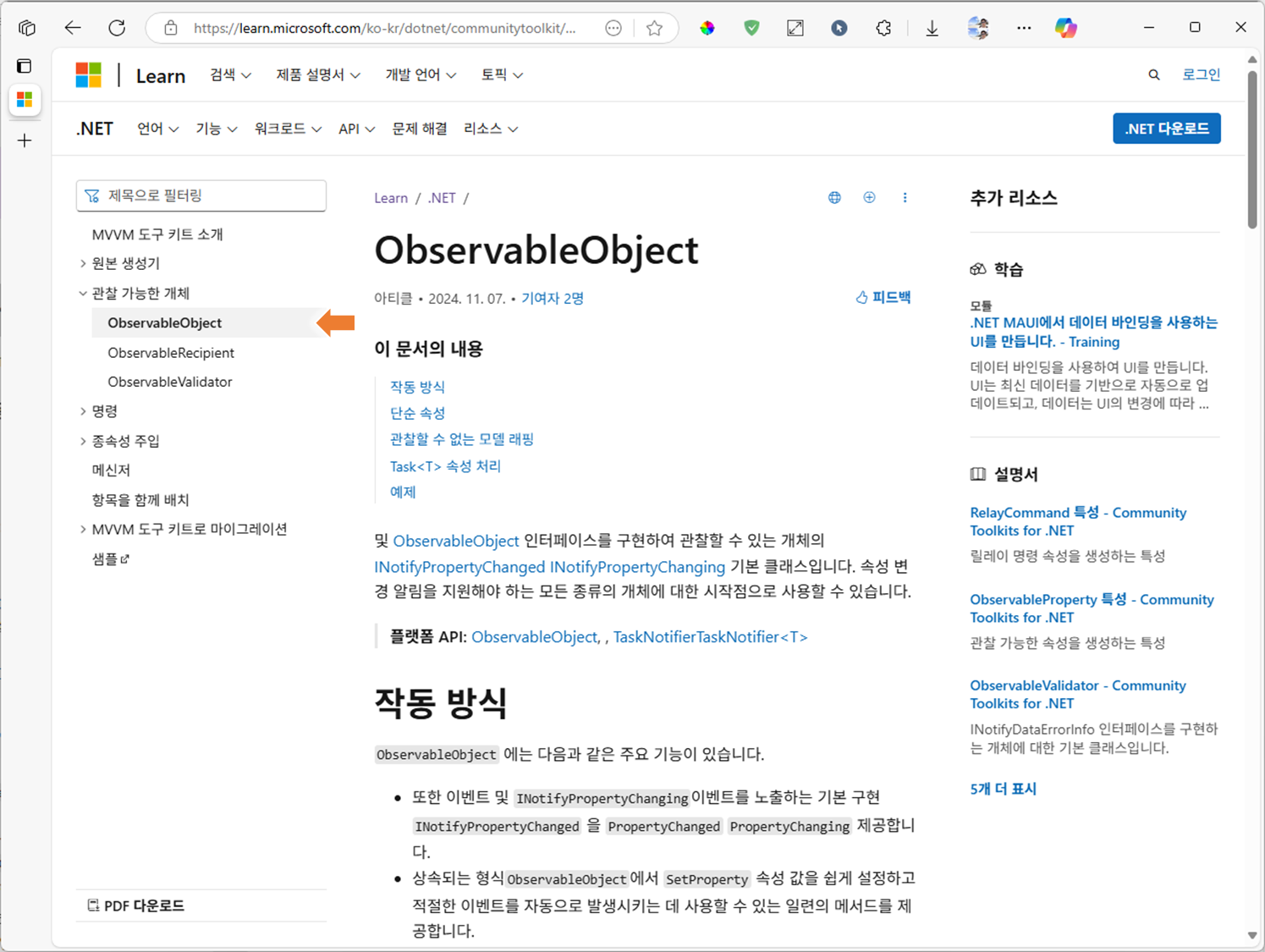
Task: Click 문제 해결 in .NET navigation
Action: coord(419,129)
